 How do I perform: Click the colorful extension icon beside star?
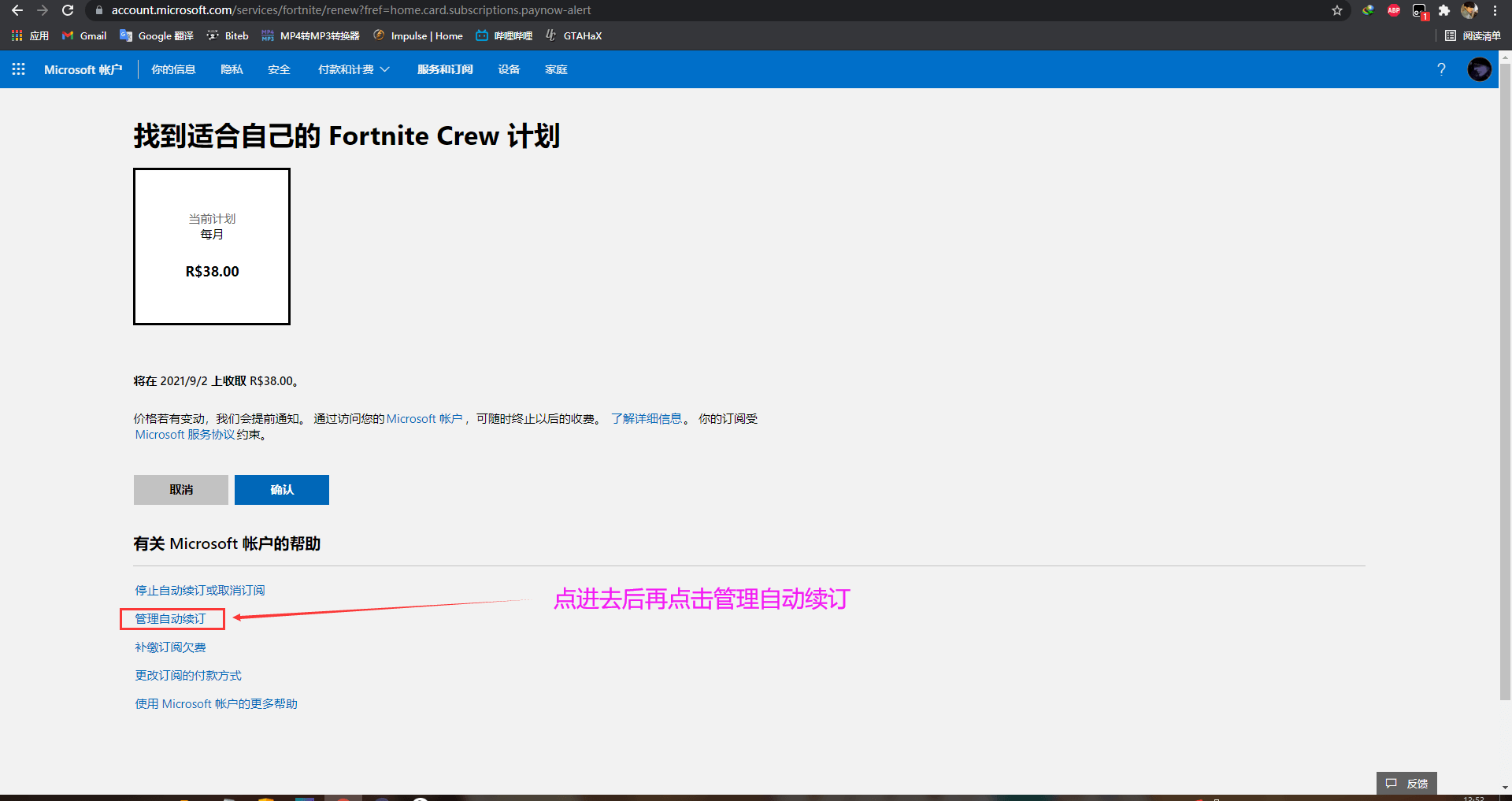click(1369, 10)
